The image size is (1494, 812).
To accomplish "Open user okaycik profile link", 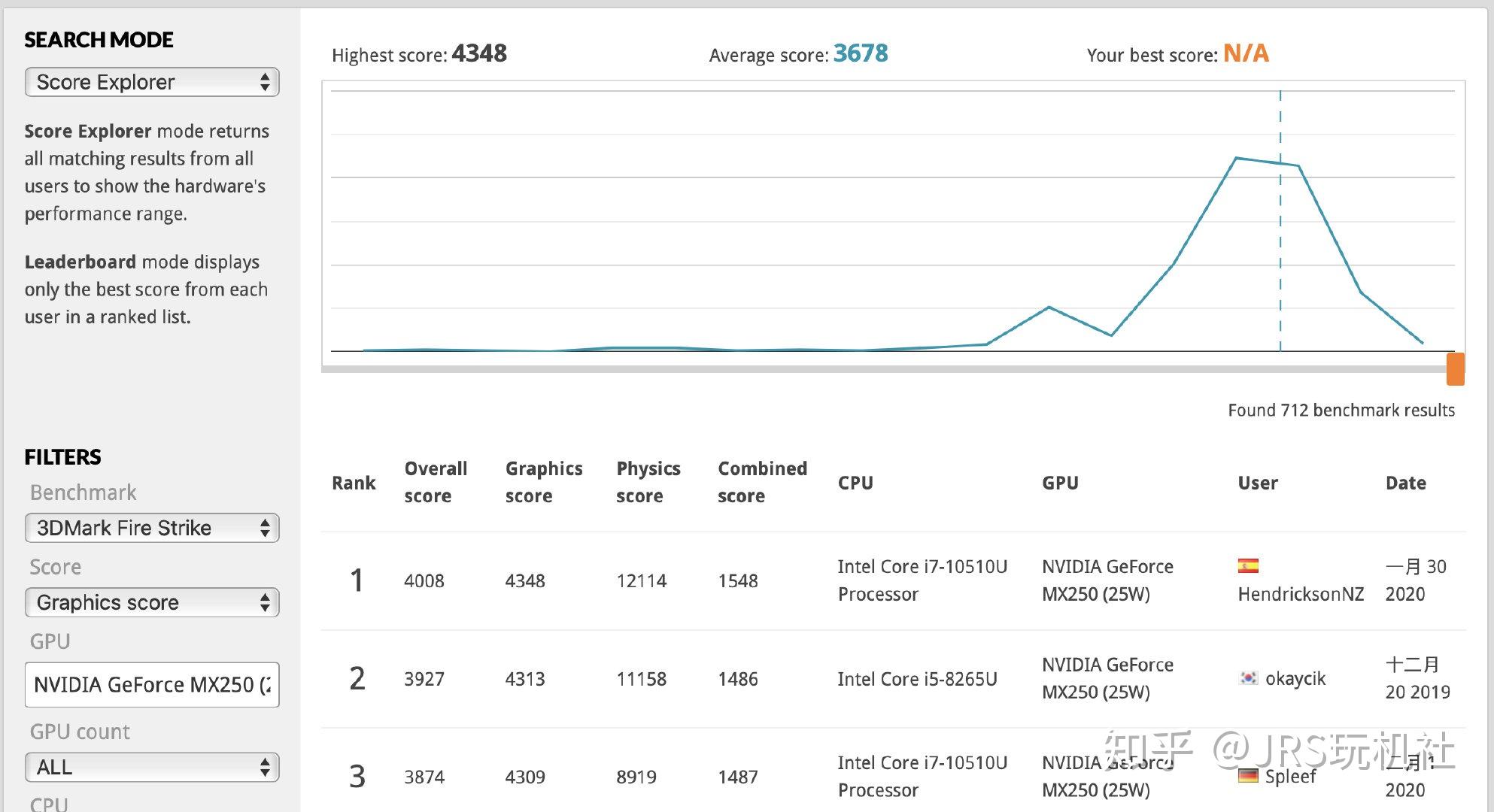I will 1295,678.
